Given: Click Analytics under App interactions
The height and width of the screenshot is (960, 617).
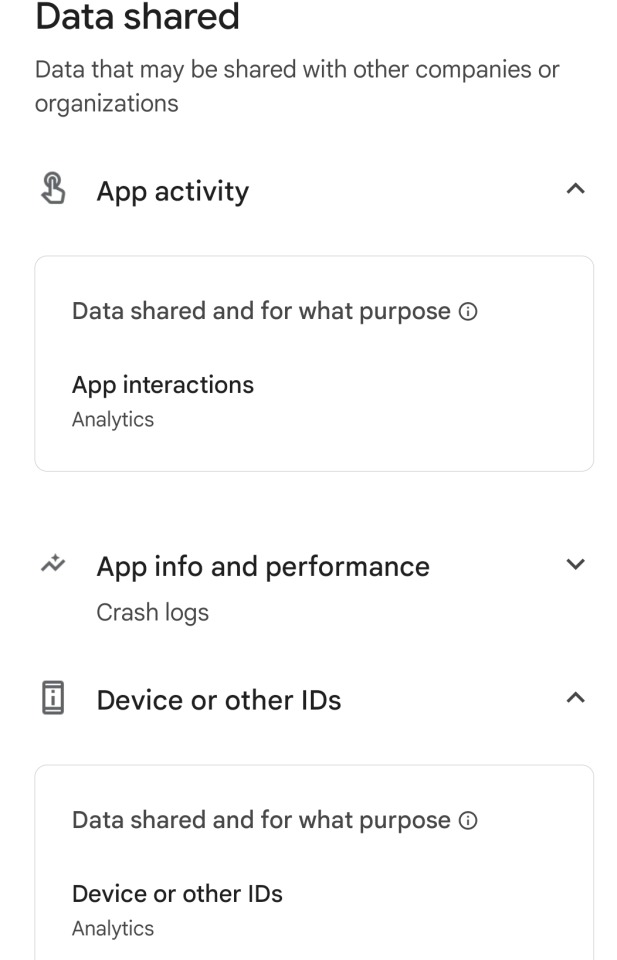Looking at the screenshot, I should (x=113, y=420).
